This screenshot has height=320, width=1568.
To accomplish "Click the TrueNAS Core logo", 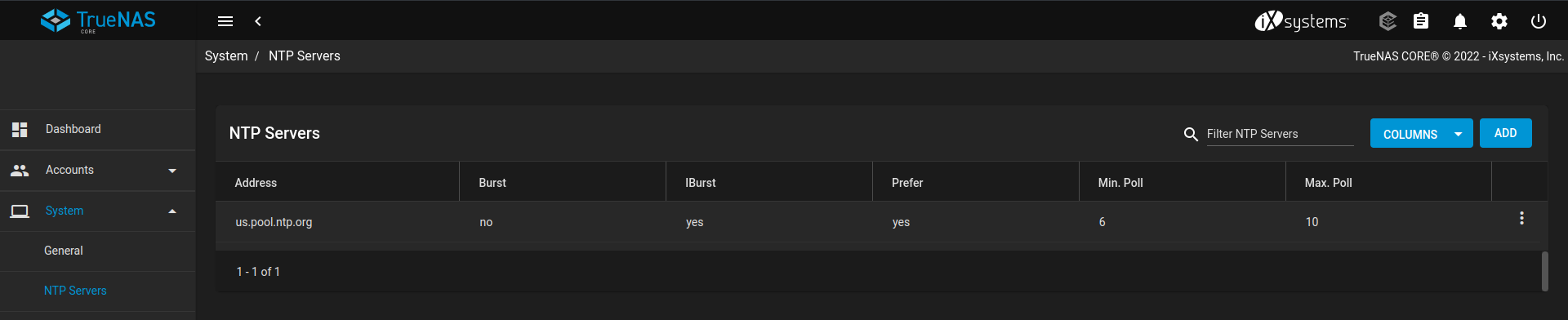I will click(x=98, y=20).
